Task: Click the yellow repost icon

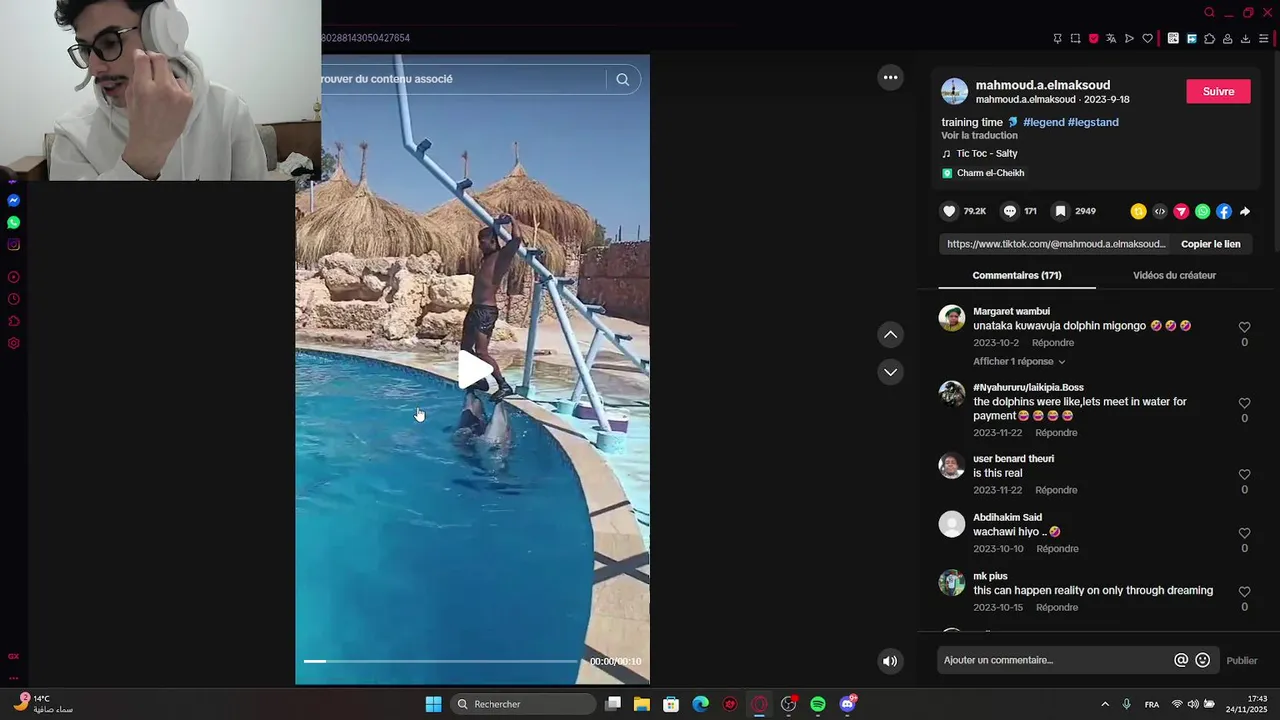Action: point(1138,212)
